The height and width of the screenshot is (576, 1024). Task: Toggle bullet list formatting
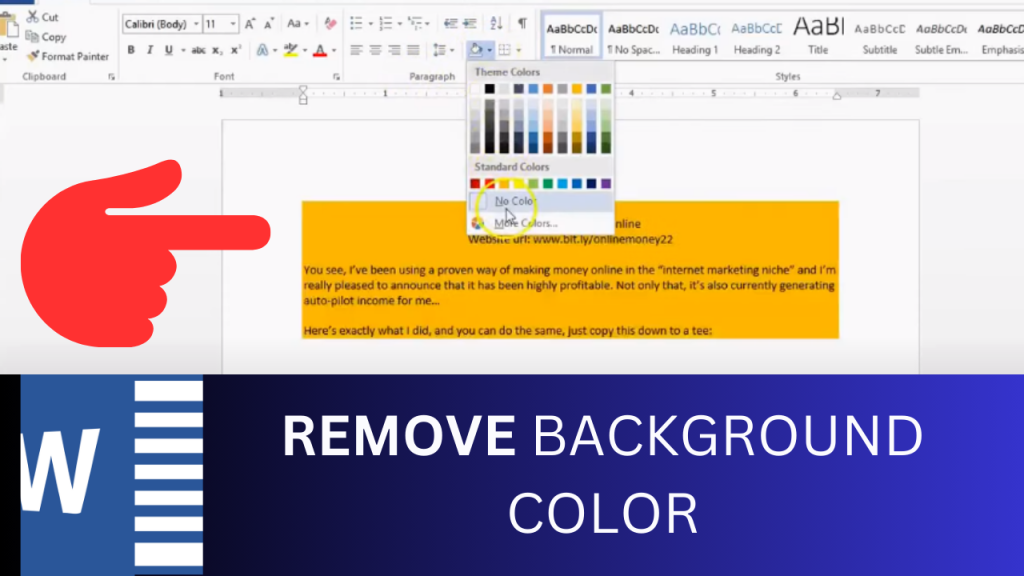[x=357, y=23]
